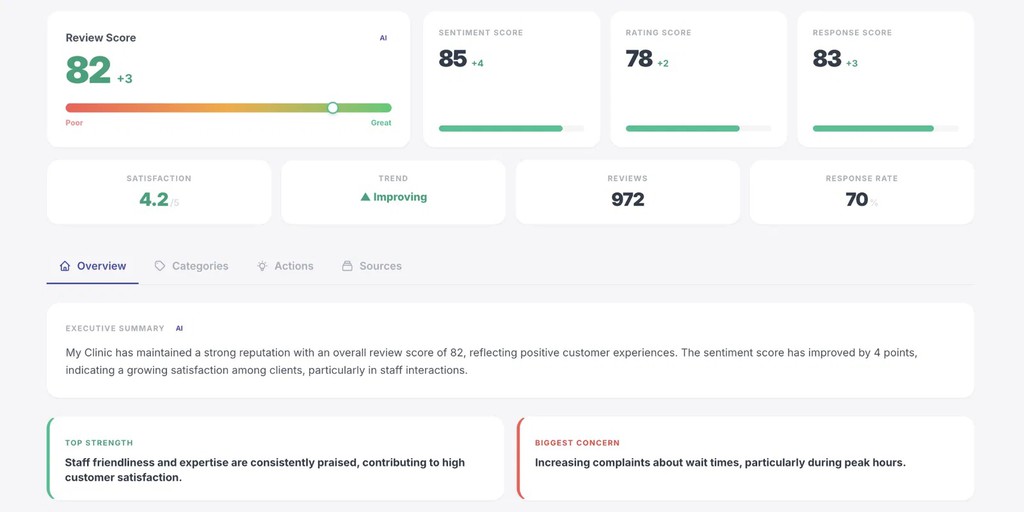Click the Reviews count 972
This screenshot has height=512, width=1024.
click(x=628, y=199)
